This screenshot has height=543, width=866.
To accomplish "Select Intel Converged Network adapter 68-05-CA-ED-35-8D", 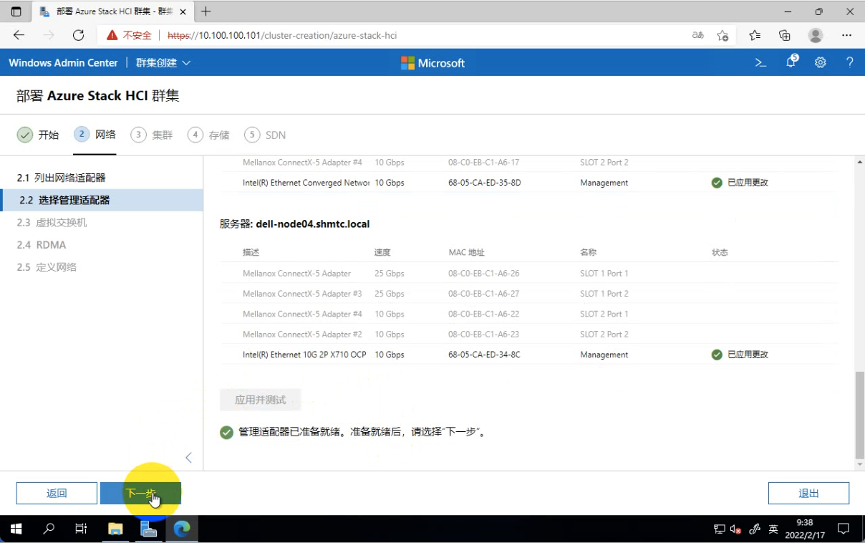I will [x=529, y=183].
